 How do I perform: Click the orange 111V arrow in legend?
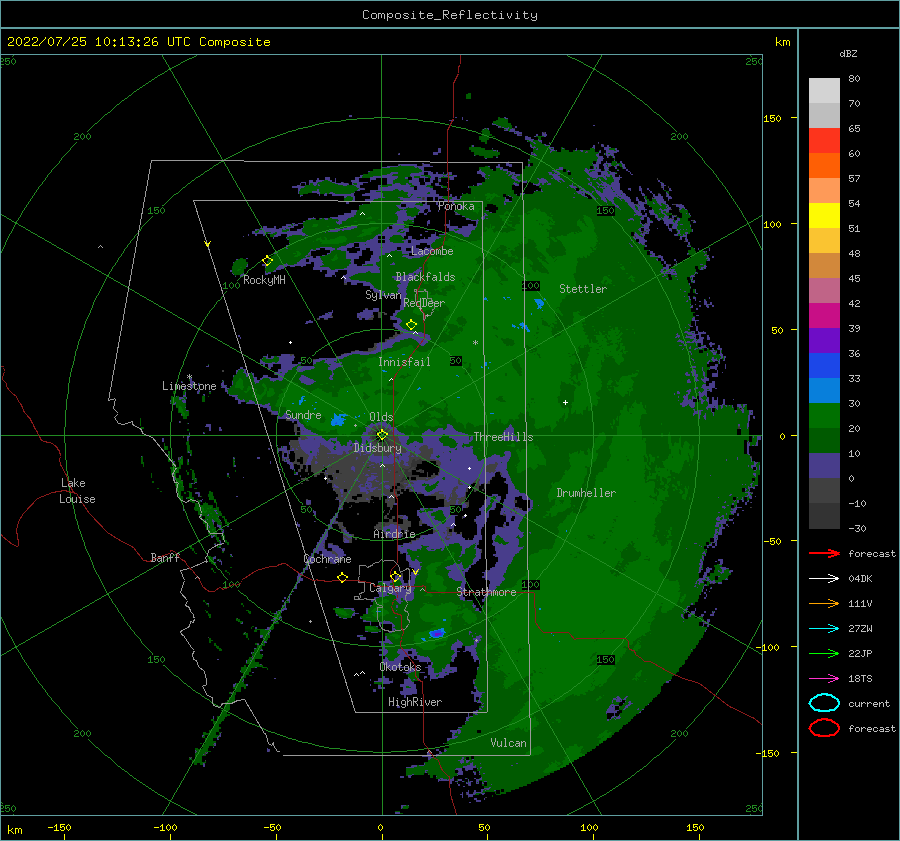[824, 603]
